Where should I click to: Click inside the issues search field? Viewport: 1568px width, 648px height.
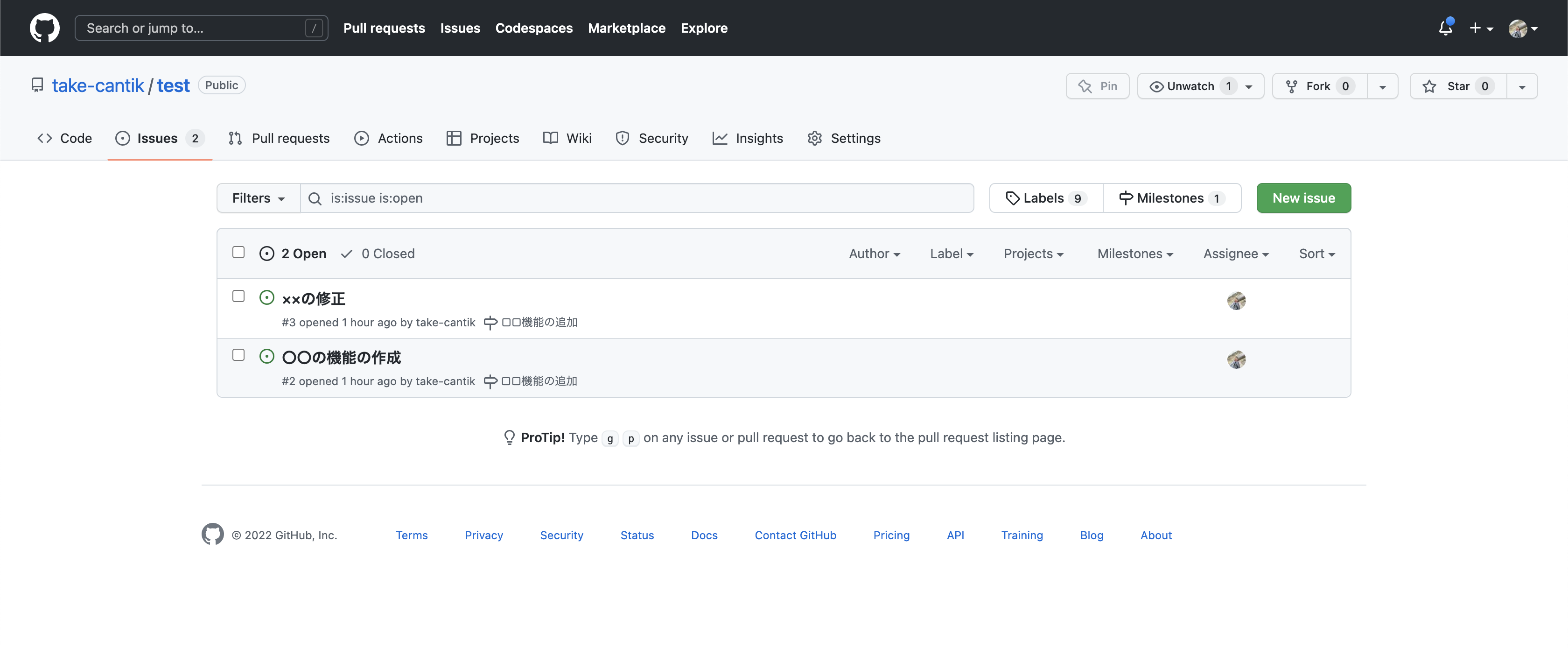pos(609,198)
